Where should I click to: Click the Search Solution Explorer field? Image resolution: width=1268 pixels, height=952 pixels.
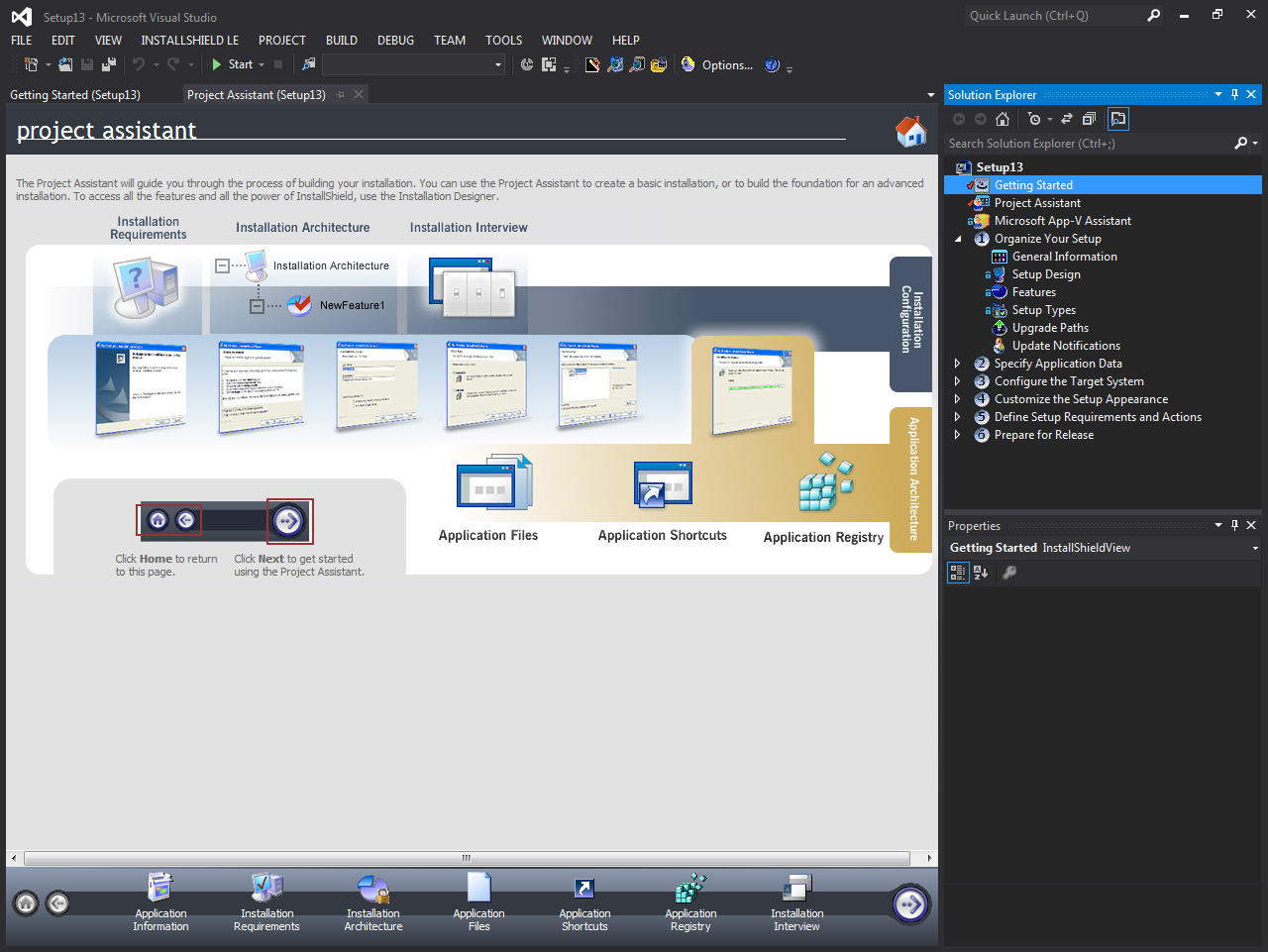[x=1087, y=144]
